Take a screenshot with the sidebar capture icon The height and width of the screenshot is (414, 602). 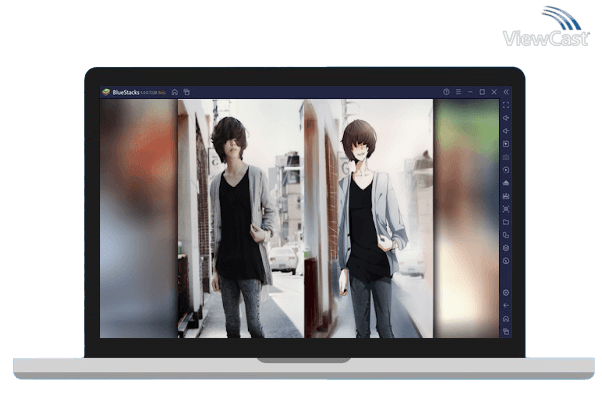pyautogui.click(x=506, y=209)
